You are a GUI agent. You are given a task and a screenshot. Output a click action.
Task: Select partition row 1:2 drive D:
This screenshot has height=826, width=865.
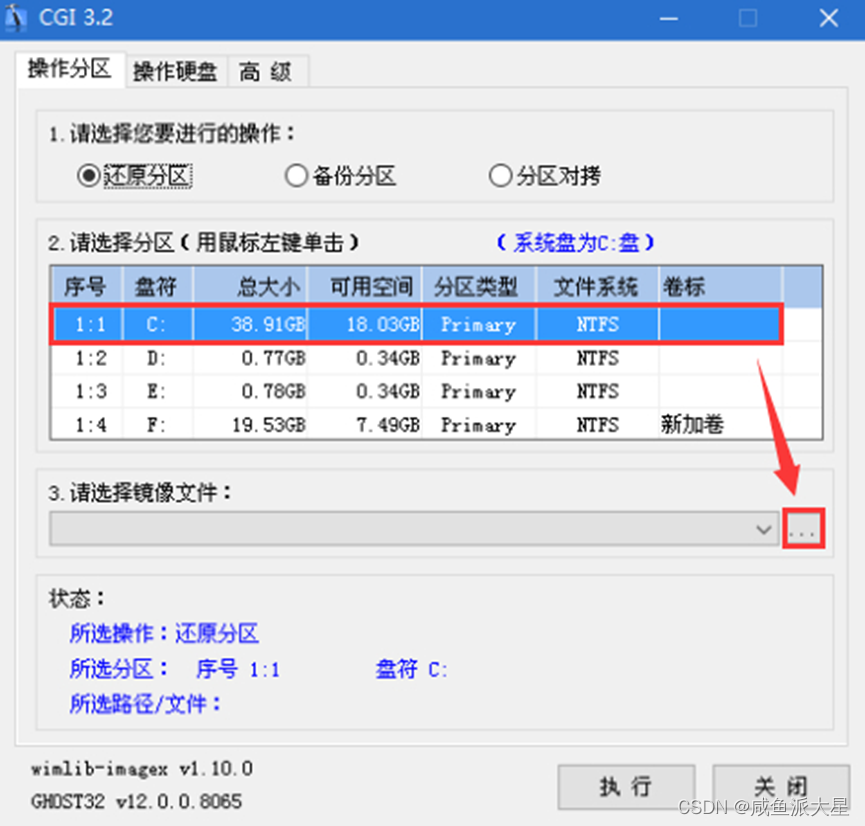click(x=417, y=359)
